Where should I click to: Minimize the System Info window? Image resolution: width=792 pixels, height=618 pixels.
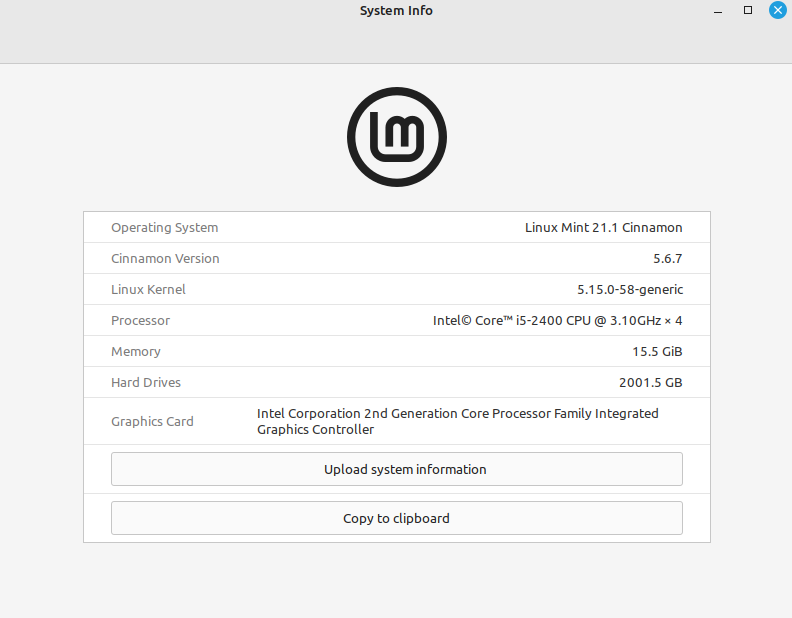718,11
